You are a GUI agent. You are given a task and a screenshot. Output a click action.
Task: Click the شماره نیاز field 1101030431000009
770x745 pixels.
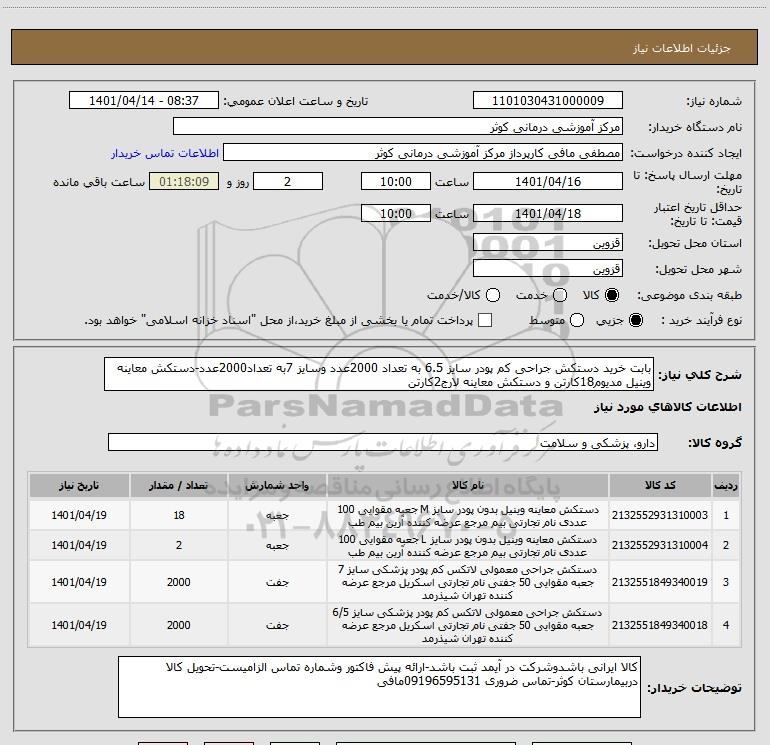[x=548, y=100]
